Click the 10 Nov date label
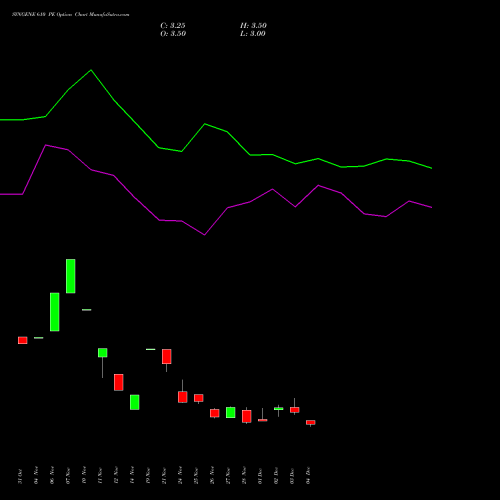500x500 pixels. pyautogui.click(x=84, y=475)
